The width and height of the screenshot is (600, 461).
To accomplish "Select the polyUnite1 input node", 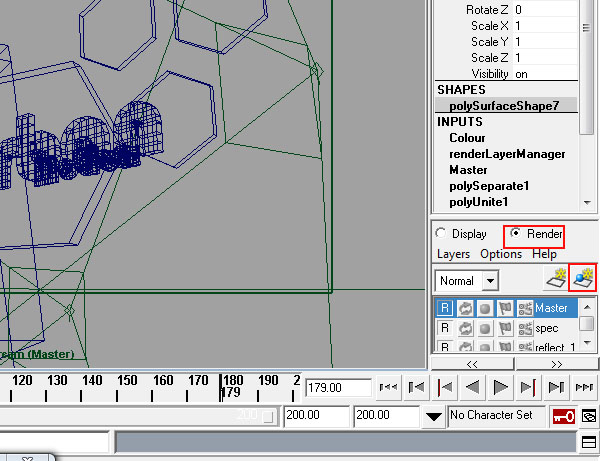I will tap(478, 202).
